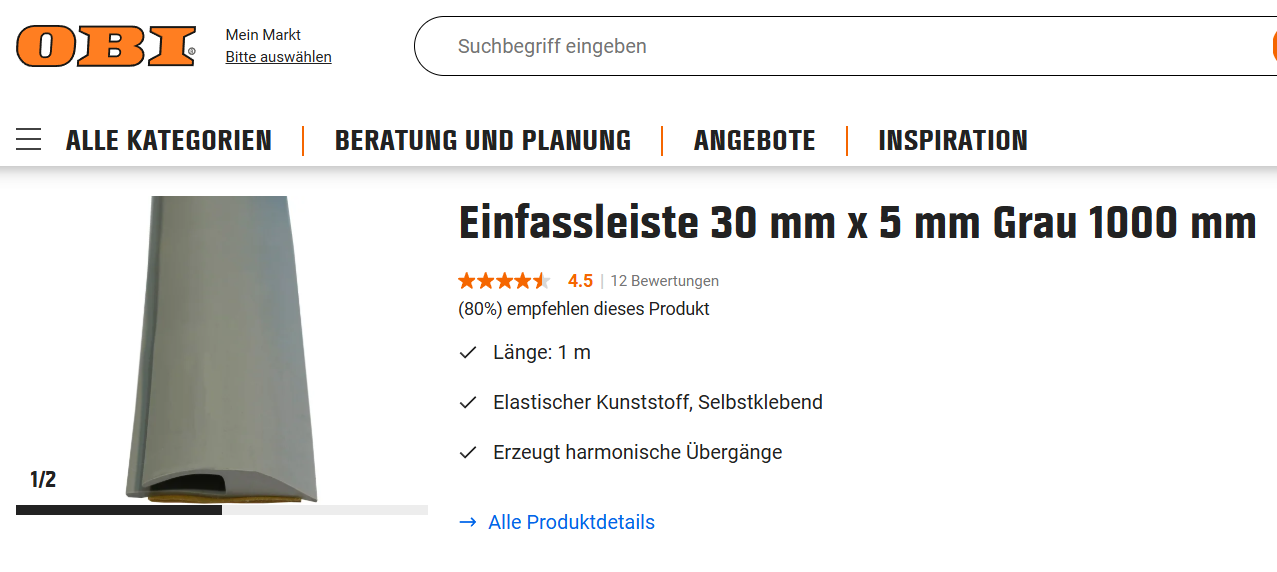The image size is (1277, 572).
Task: Open the hamburger menu icon
Action: tap(29, 140)
